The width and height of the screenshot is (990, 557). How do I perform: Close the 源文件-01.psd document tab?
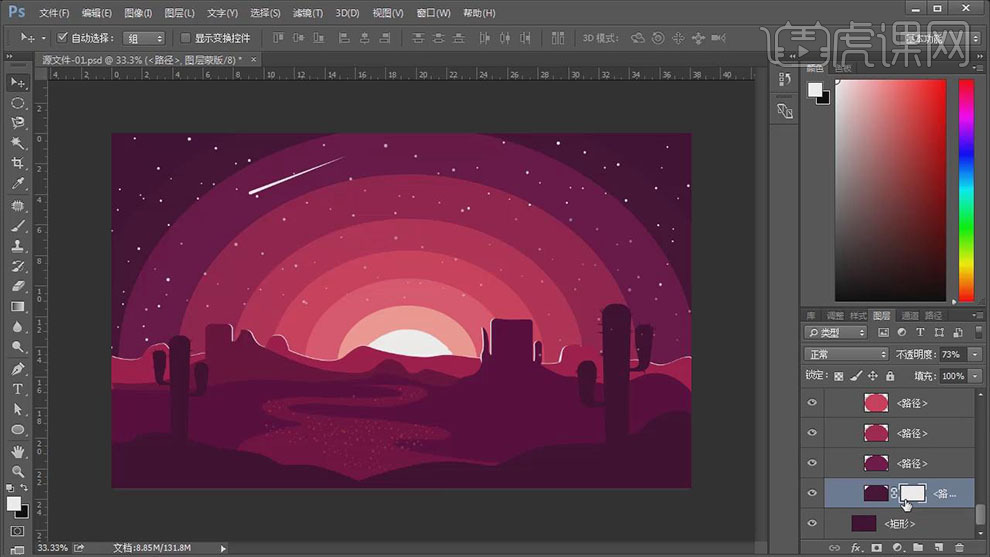coord(253,60)
